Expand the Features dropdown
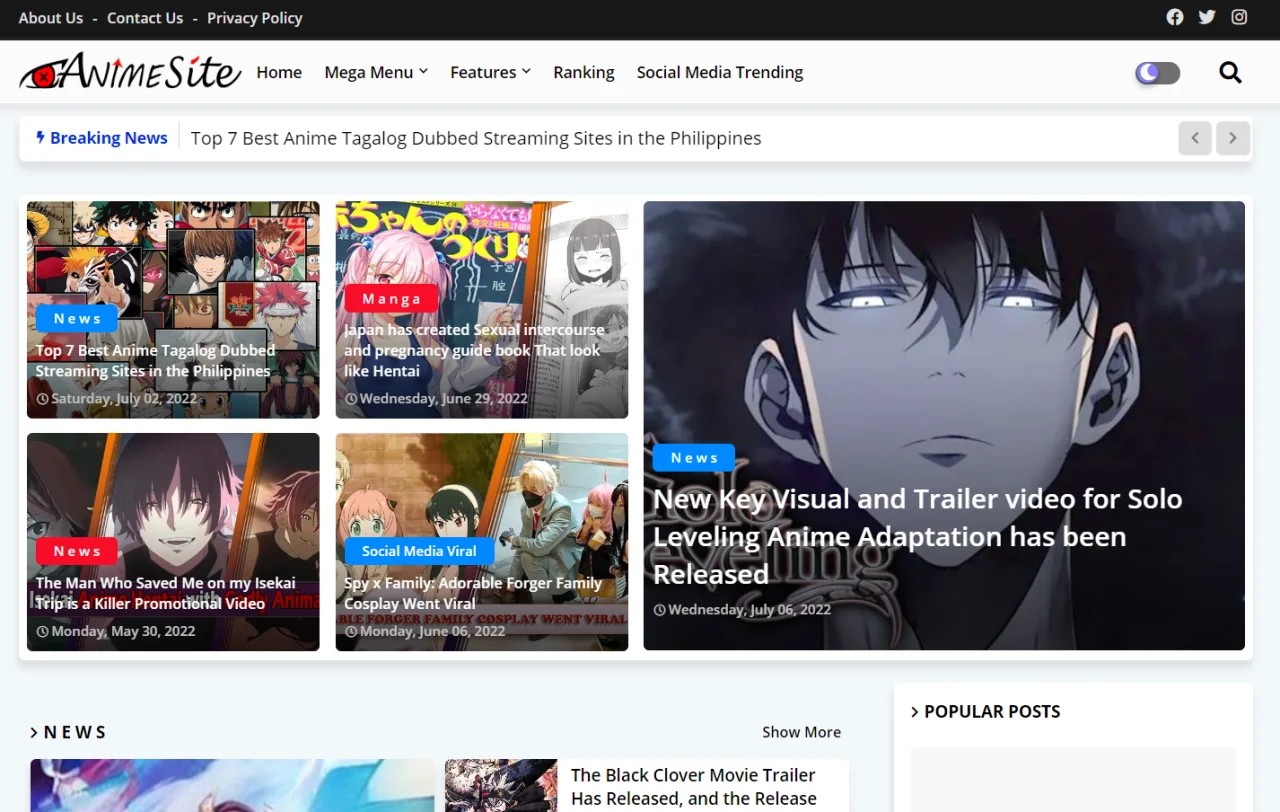This screenshot has width=1280, height=812. click(x=490, y=72)
